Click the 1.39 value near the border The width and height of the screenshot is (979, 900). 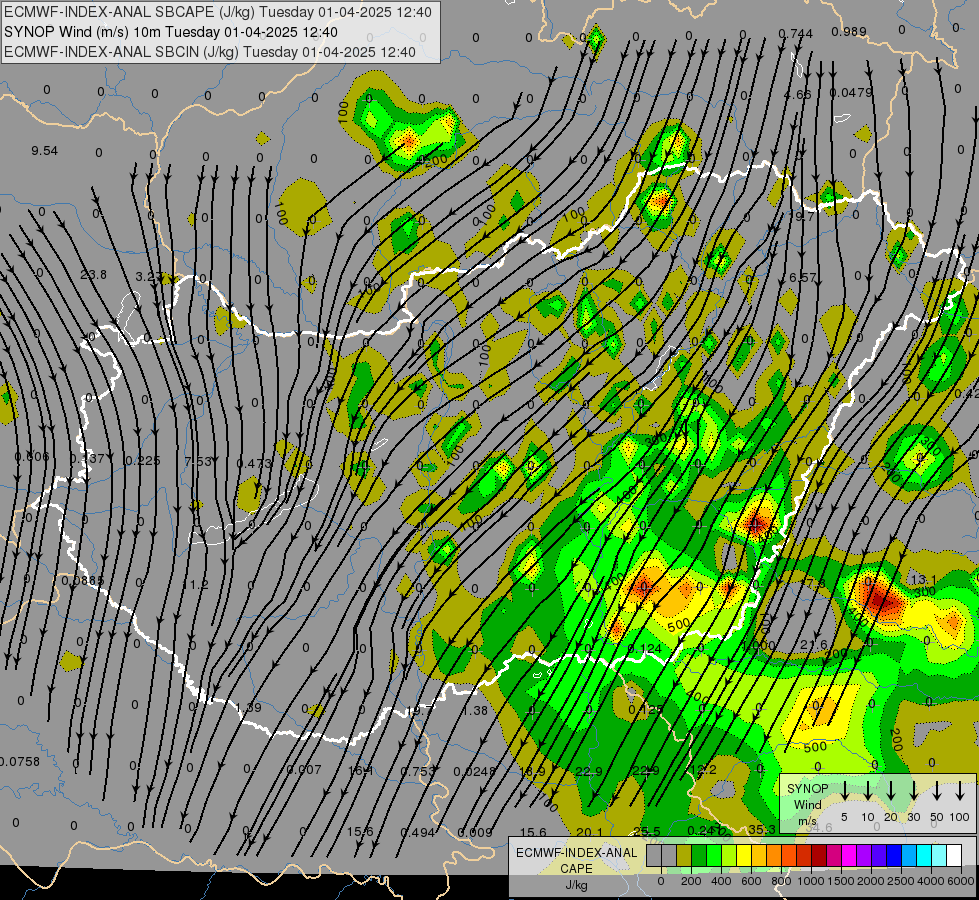(x=248, y=707)
